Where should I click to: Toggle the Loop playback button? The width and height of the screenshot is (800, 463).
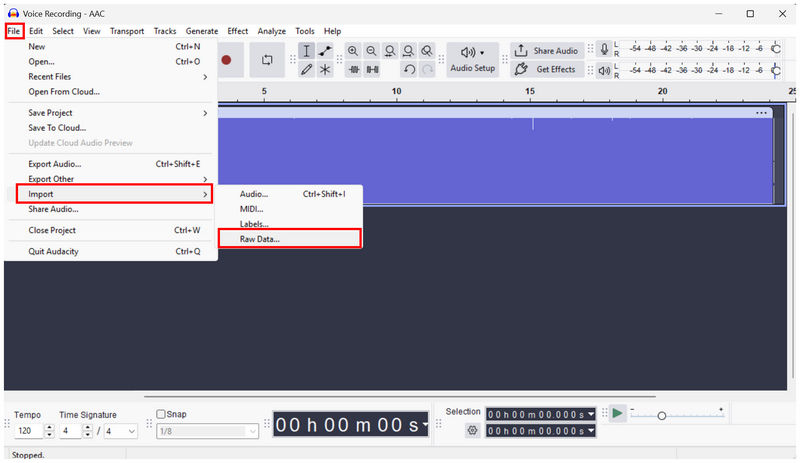click(x=267, y=60)
